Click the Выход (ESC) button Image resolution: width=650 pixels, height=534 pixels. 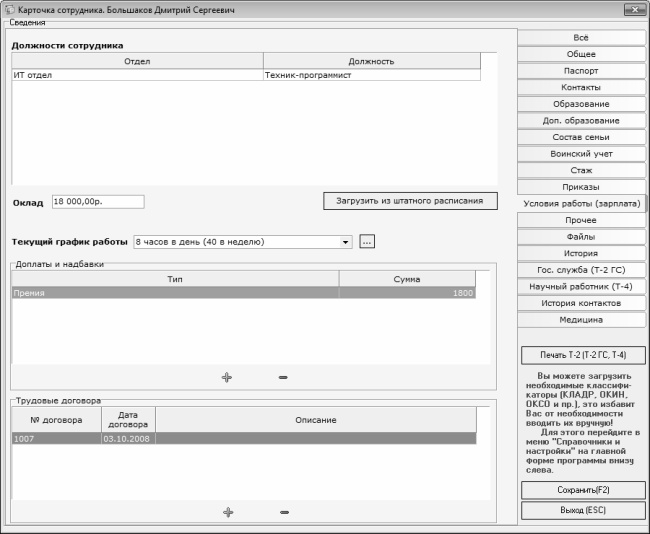[x=583, y=510]
